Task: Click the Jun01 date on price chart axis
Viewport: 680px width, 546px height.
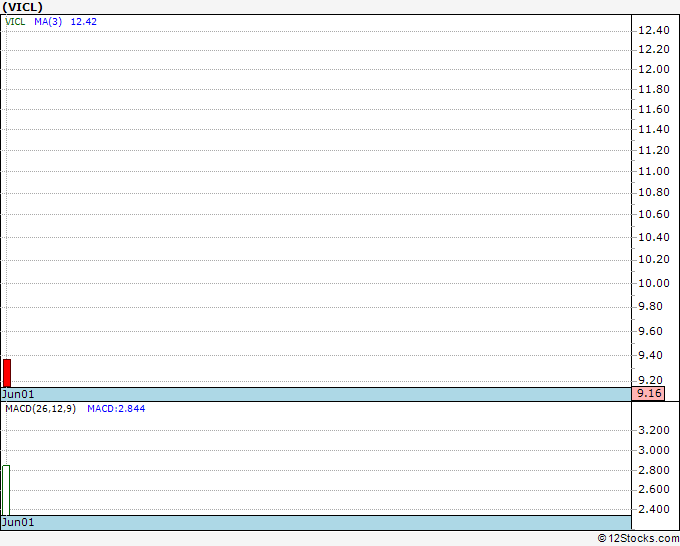Action: click(18, 394)
